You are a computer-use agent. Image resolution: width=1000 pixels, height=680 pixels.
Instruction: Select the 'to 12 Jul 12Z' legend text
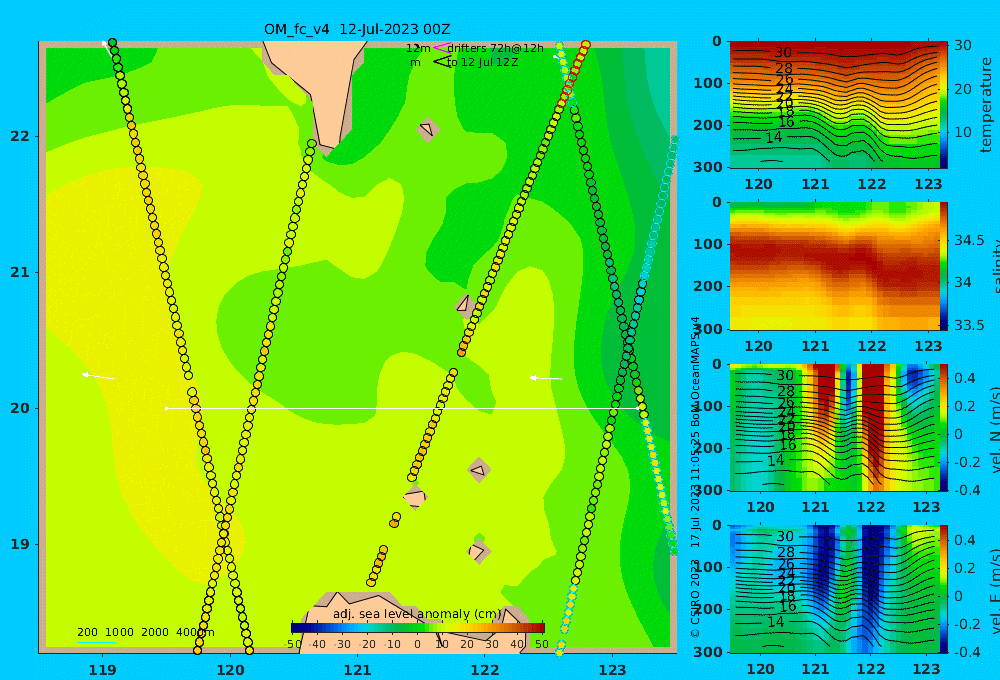(483, 63)
